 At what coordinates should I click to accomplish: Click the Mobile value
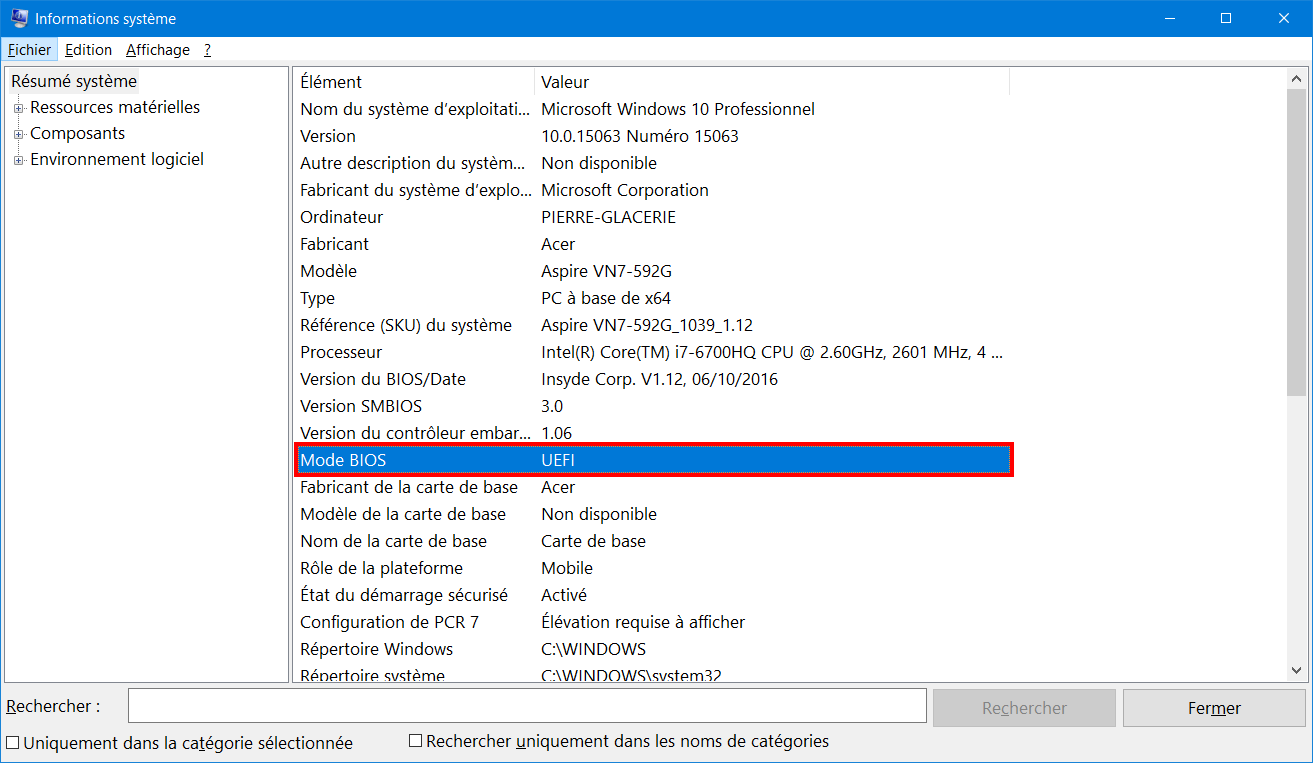567,568
